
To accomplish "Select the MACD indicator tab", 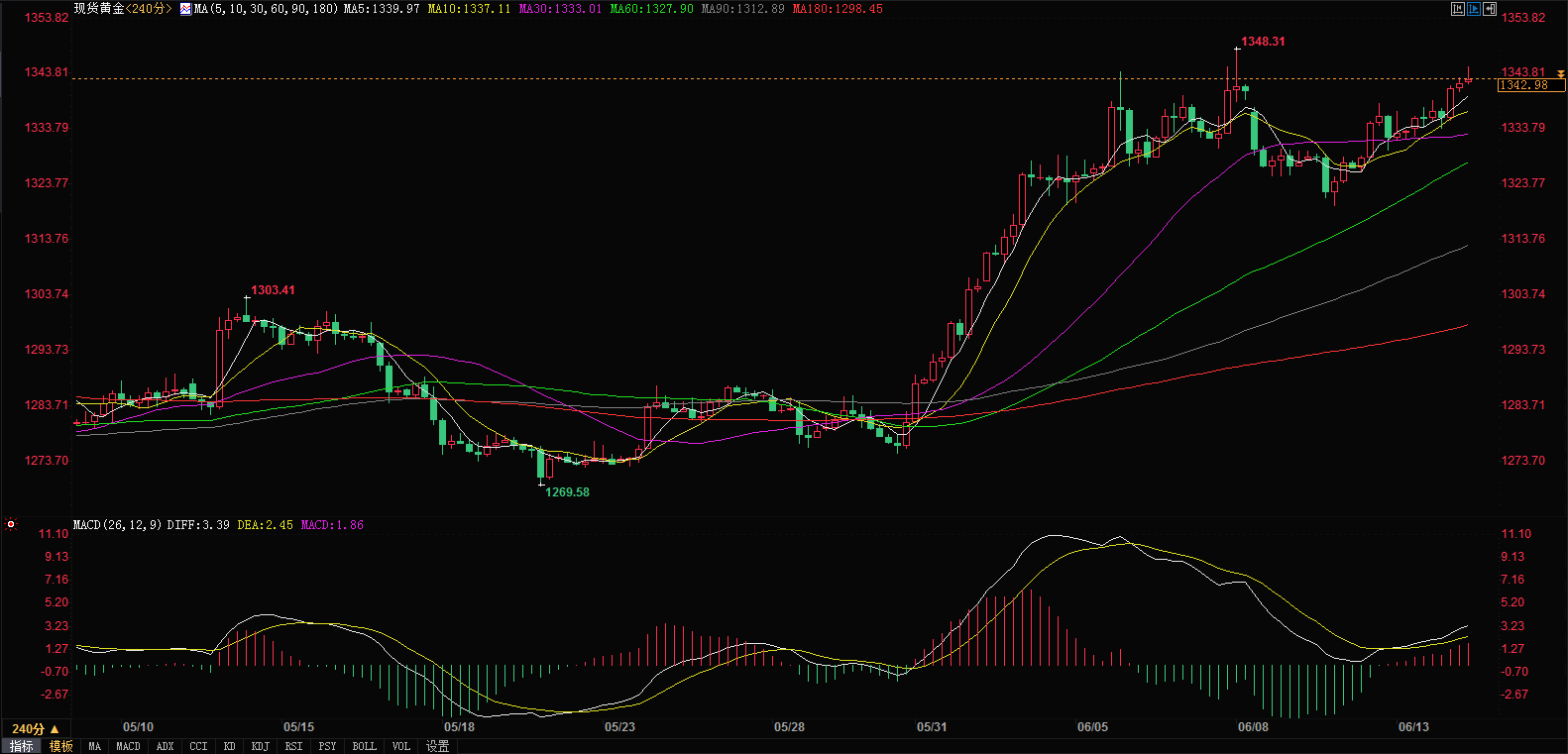I will pyautogui.click(x=129, y=746).
